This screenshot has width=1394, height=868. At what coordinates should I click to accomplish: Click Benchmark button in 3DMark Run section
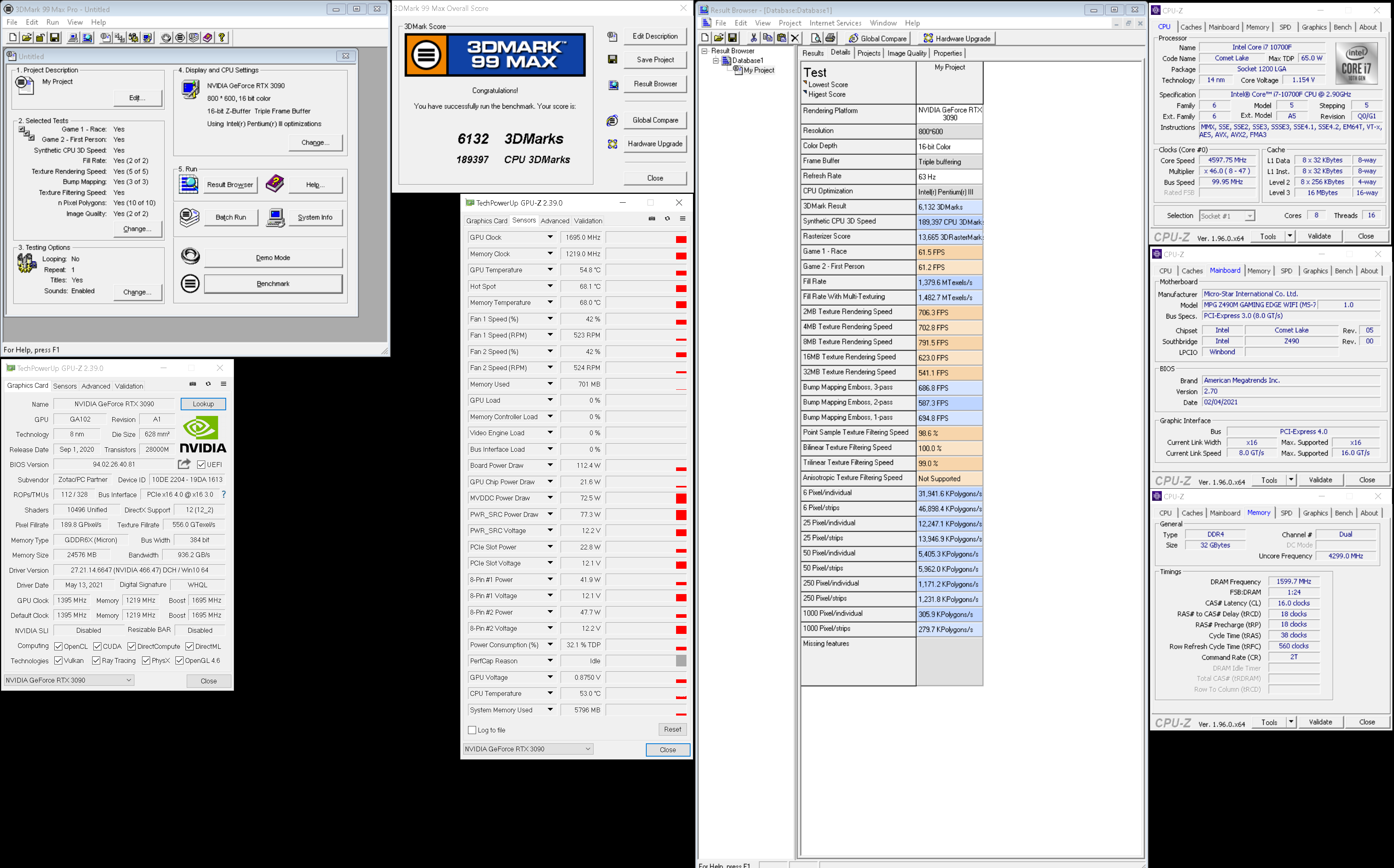(x=273, y=284)
